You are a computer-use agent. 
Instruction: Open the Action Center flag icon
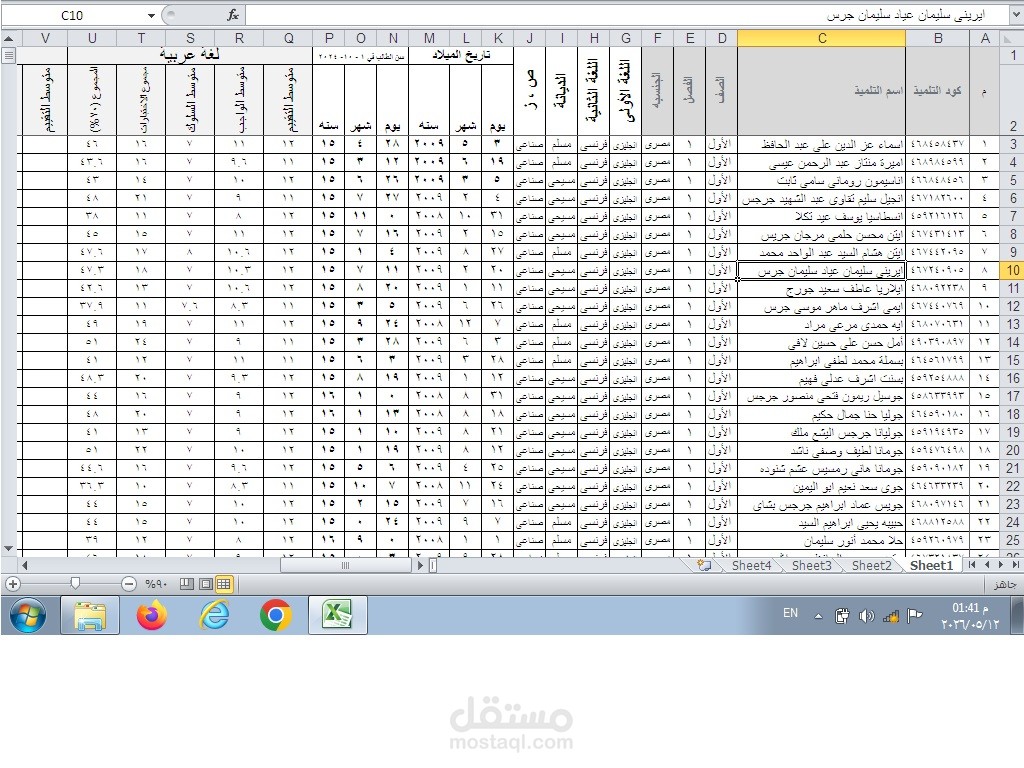tap(915, 615)
